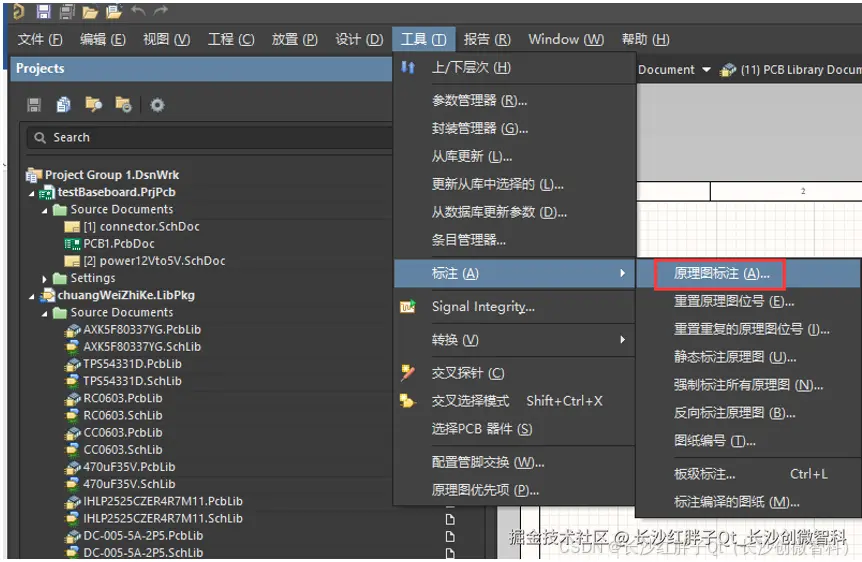The height and width of the screenshot is (562, 862).
Task: Select 470uF35V.PcbLib in the tree
Action: pos(129,467)
